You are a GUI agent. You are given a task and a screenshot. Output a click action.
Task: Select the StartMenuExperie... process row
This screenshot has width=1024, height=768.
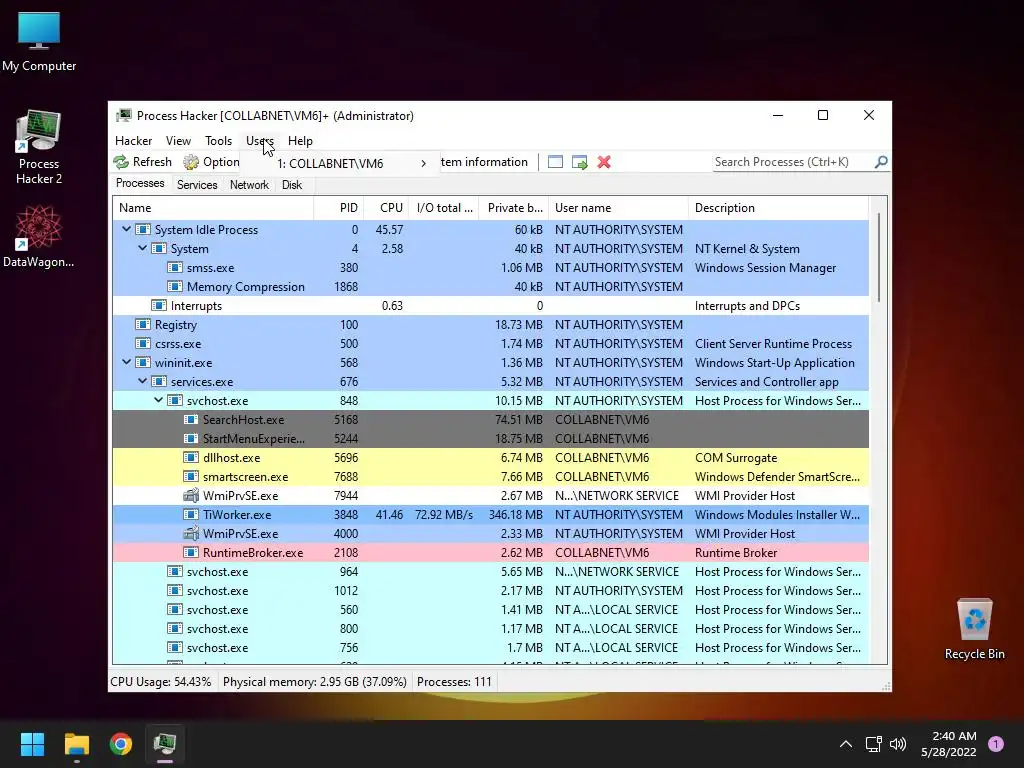pos(490,439)
